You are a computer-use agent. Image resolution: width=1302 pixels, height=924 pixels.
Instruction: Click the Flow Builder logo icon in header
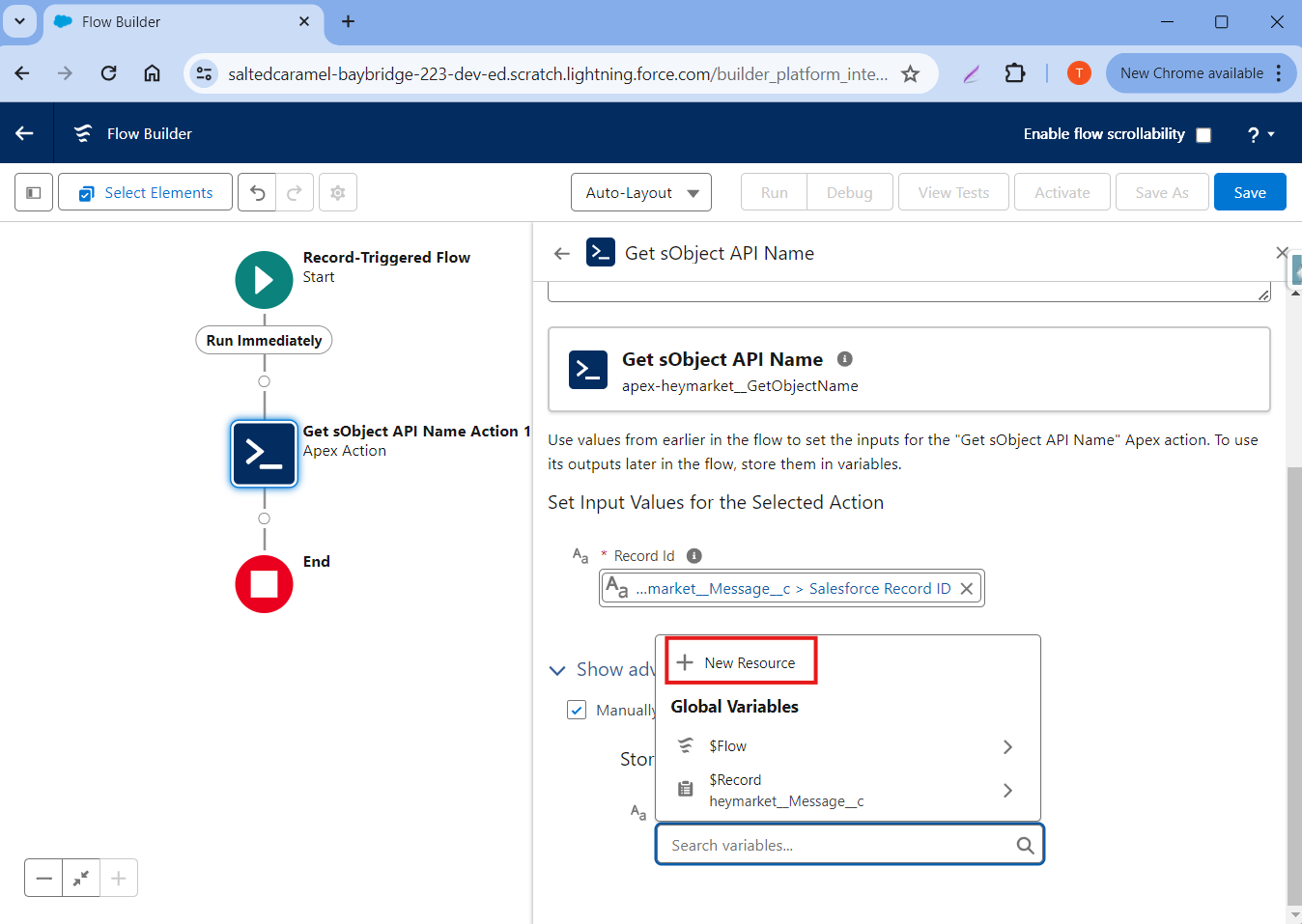coord(84,133)
